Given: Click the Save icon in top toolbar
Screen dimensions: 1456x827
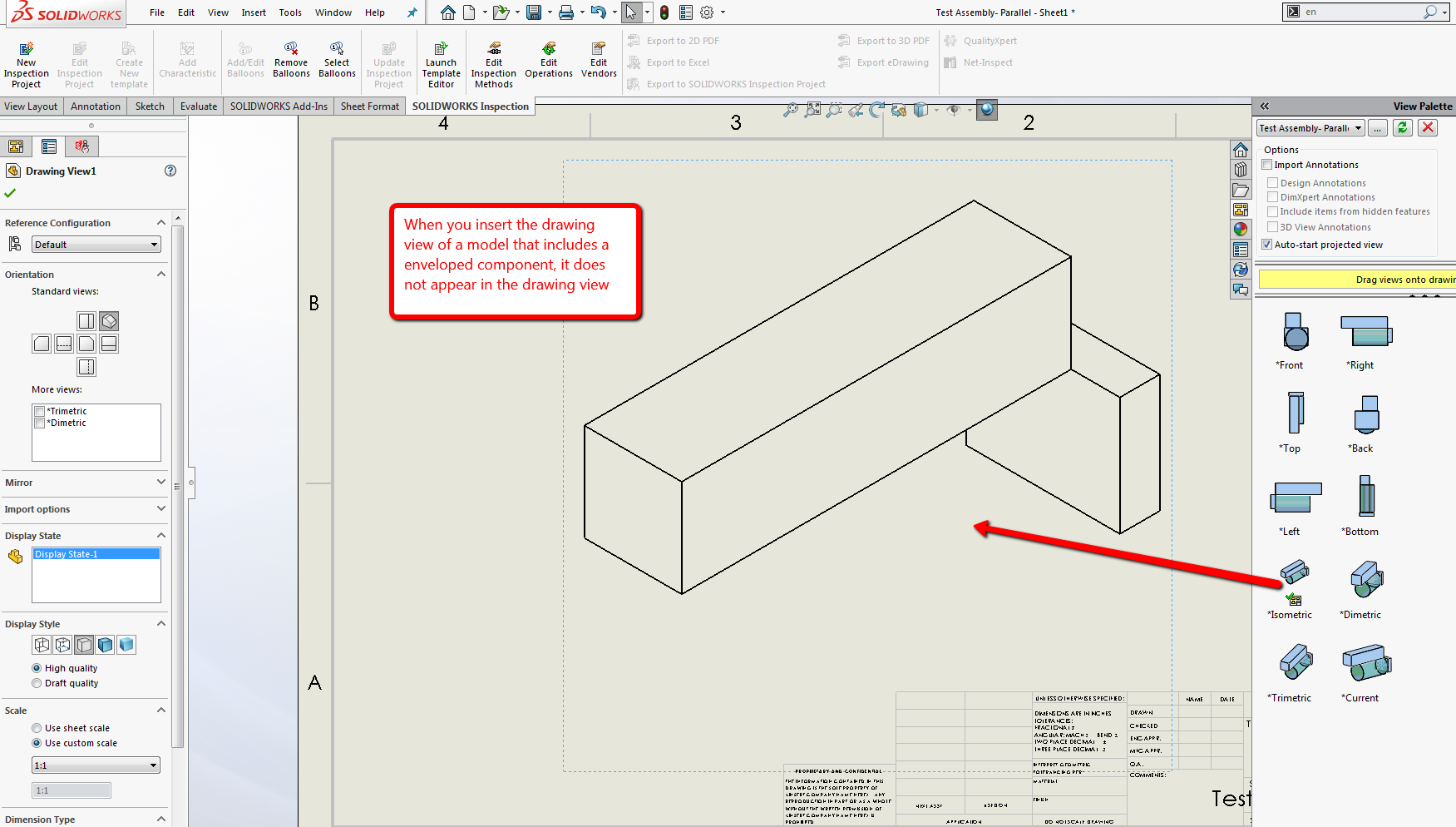Looking at the screenshot, I should click(534, 12).
